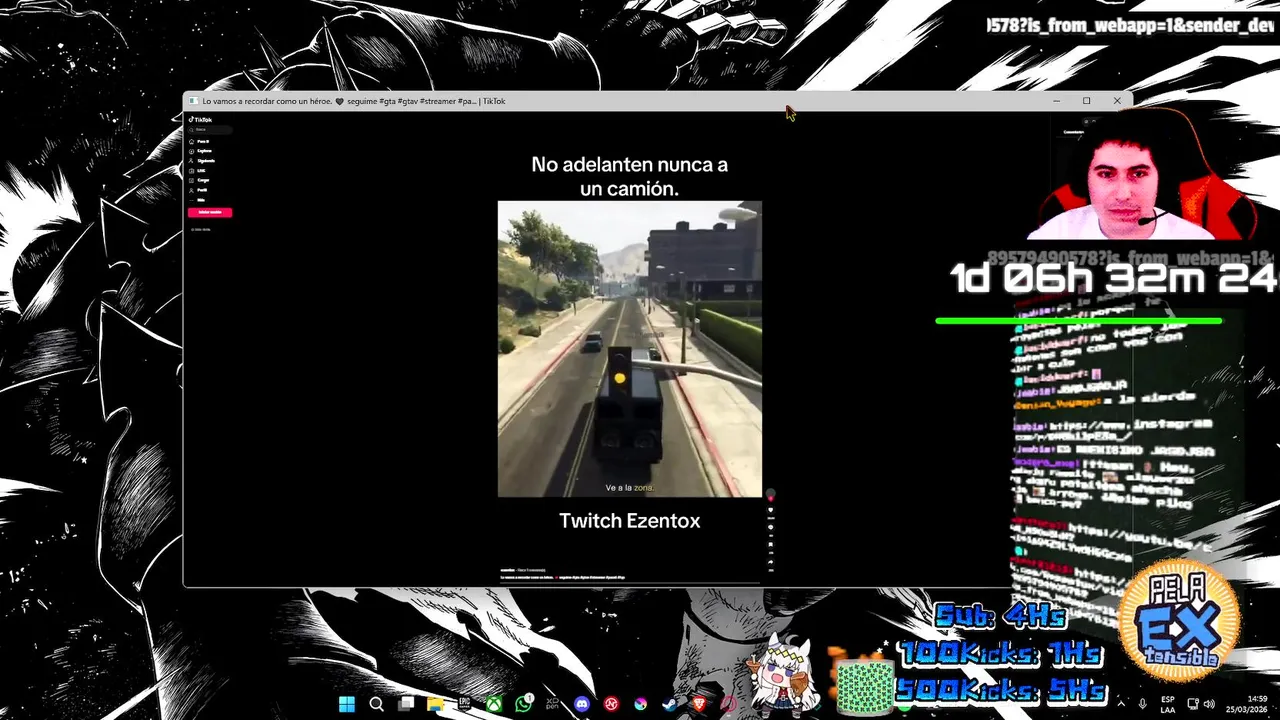This screenshot has height=720, width=1280.
Task: Open Steam from the taskbar
Action: click(x=669, y=705)
